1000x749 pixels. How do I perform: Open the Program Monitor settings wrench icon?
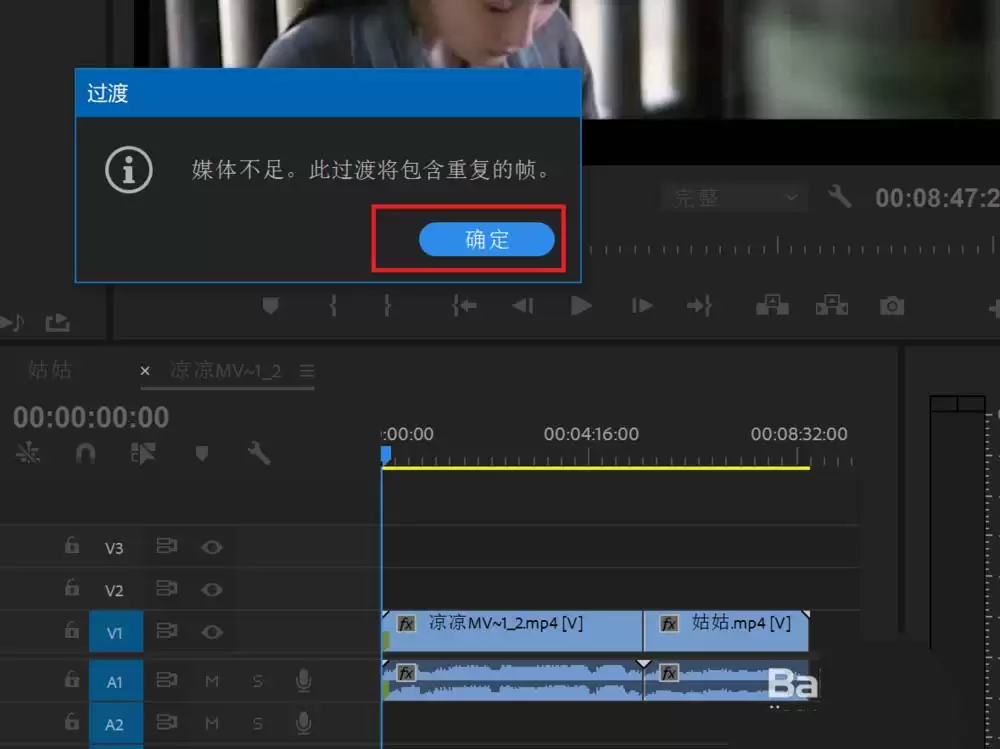point(840,197)
